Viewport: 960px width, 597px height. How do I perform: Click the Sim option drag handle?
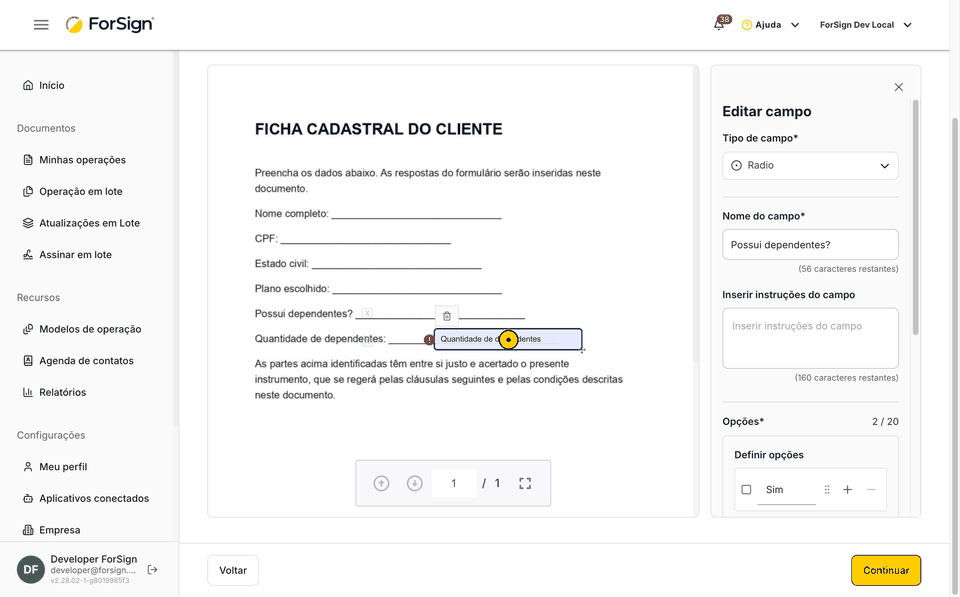827,490
